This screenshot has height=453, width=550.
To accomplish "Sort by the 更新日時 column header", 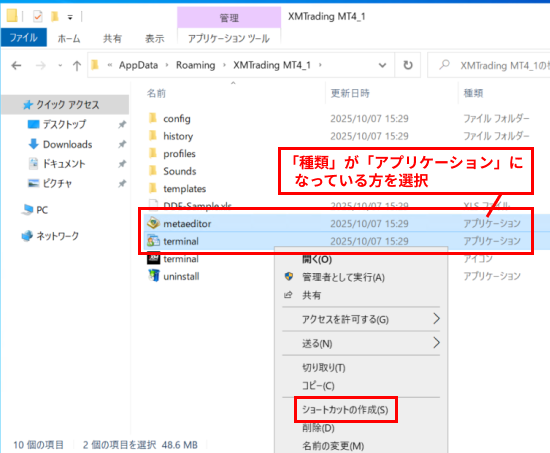I will 350,93.
